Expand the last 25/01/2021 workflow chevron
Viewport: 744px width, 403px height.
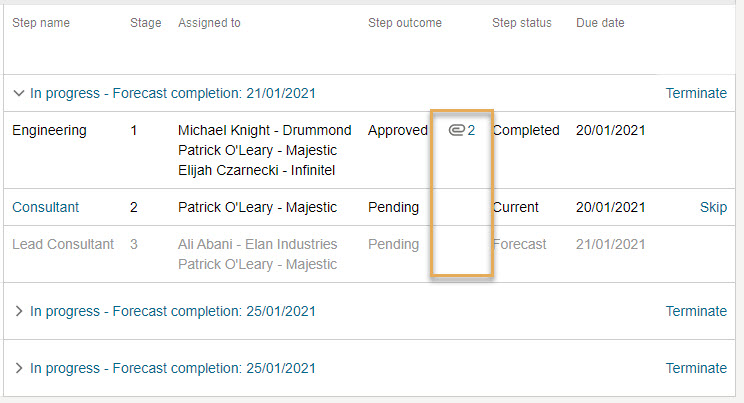(x=19, y=368)
